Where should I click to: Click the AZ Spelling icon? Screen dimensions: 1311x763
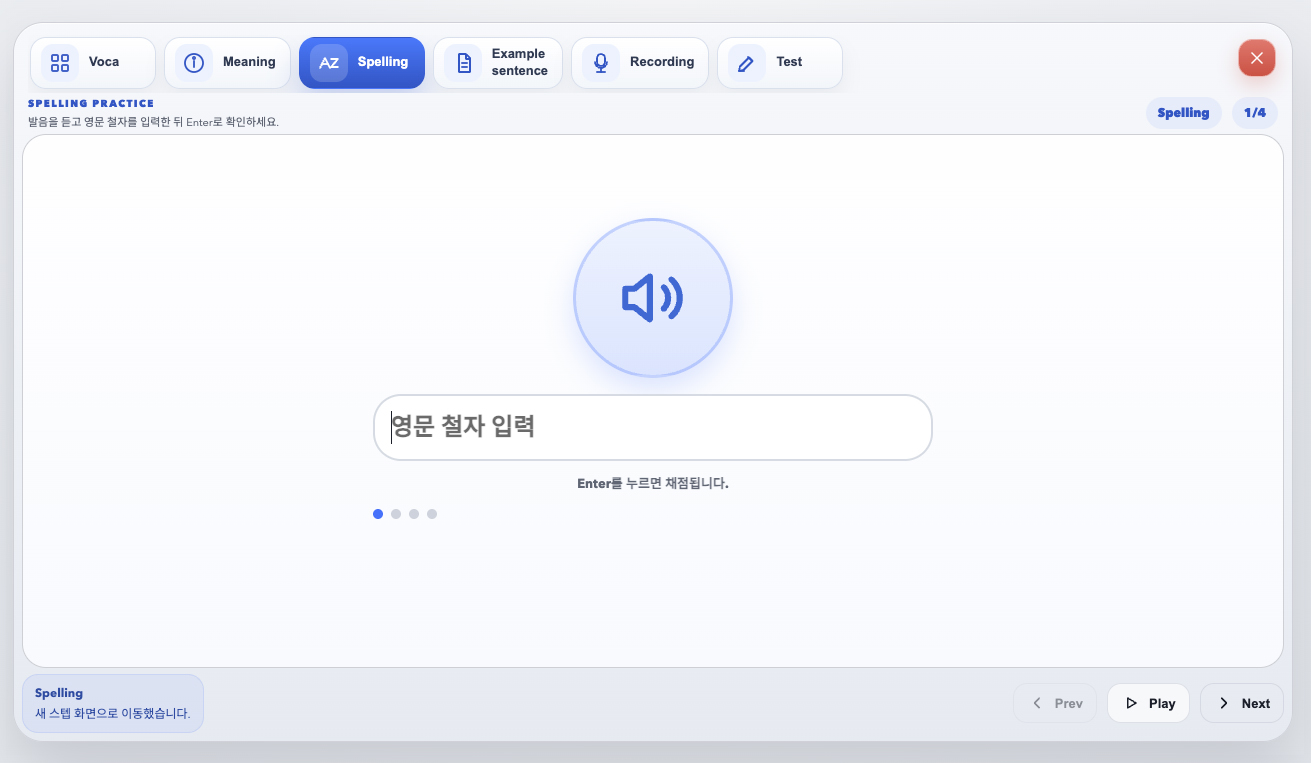click(329, 63)
